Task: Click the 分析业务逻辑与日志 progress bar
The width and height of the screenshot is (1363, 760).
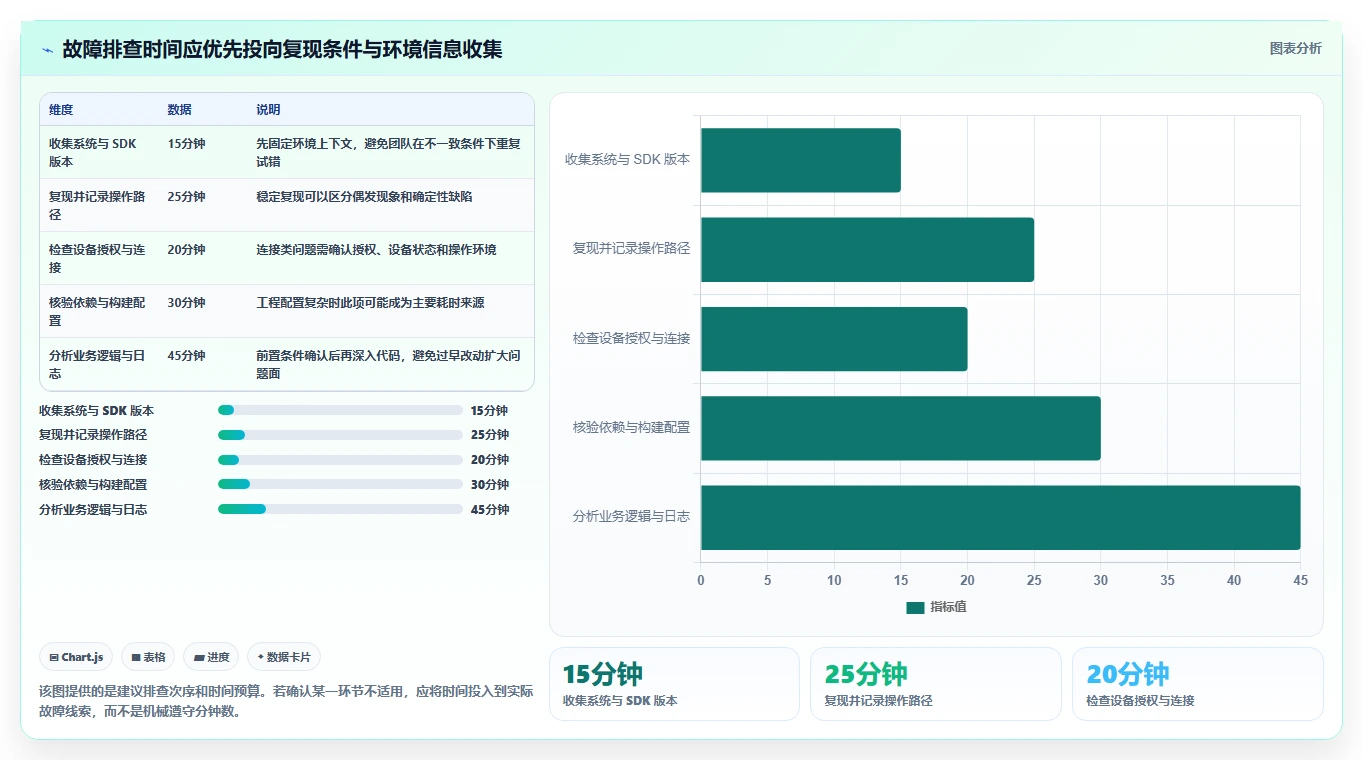Action: [x=340, y=509]
